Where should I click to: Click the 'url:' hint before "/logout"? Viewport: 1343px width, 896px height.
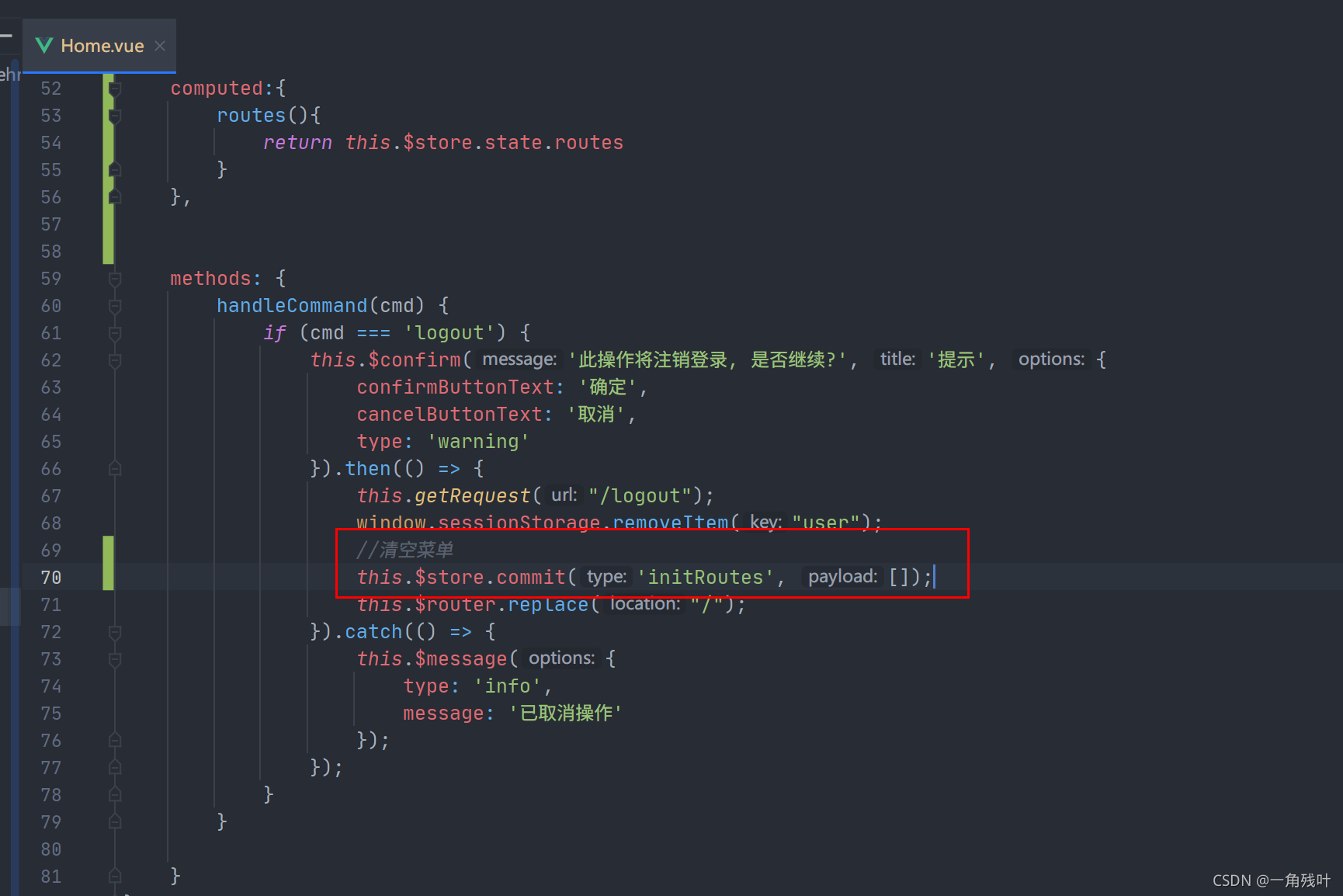coord(564,495)
